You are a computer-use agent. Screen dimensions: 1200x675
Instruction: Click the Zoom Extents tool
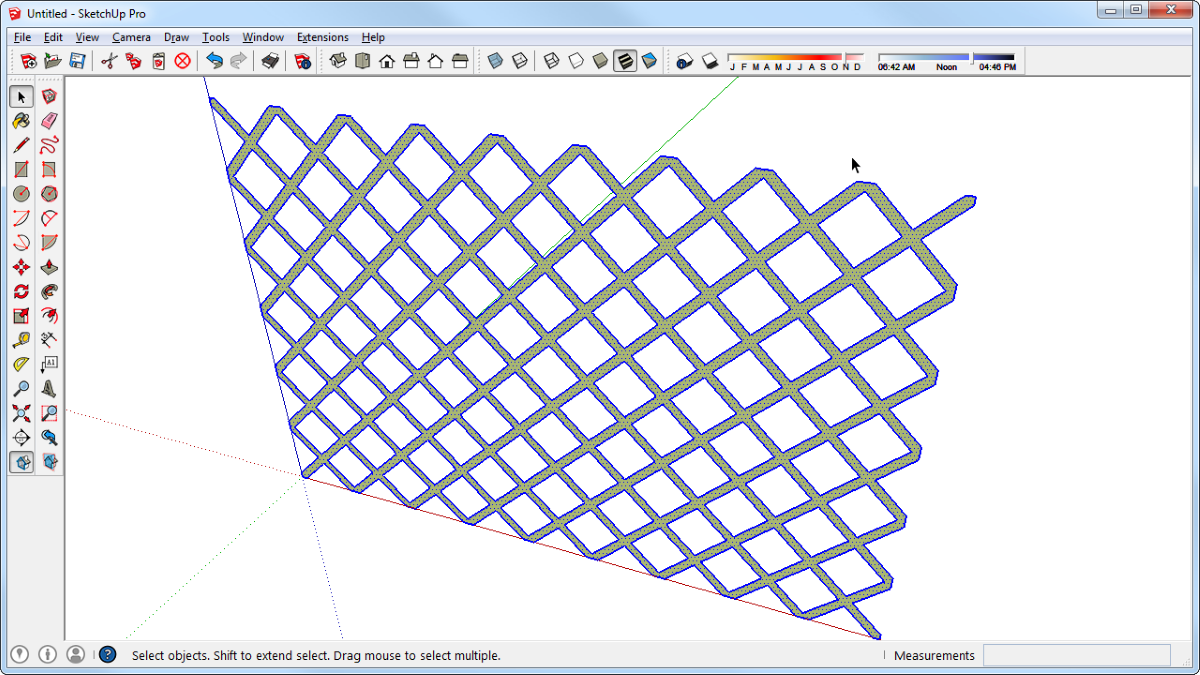(x=21, y=413)
